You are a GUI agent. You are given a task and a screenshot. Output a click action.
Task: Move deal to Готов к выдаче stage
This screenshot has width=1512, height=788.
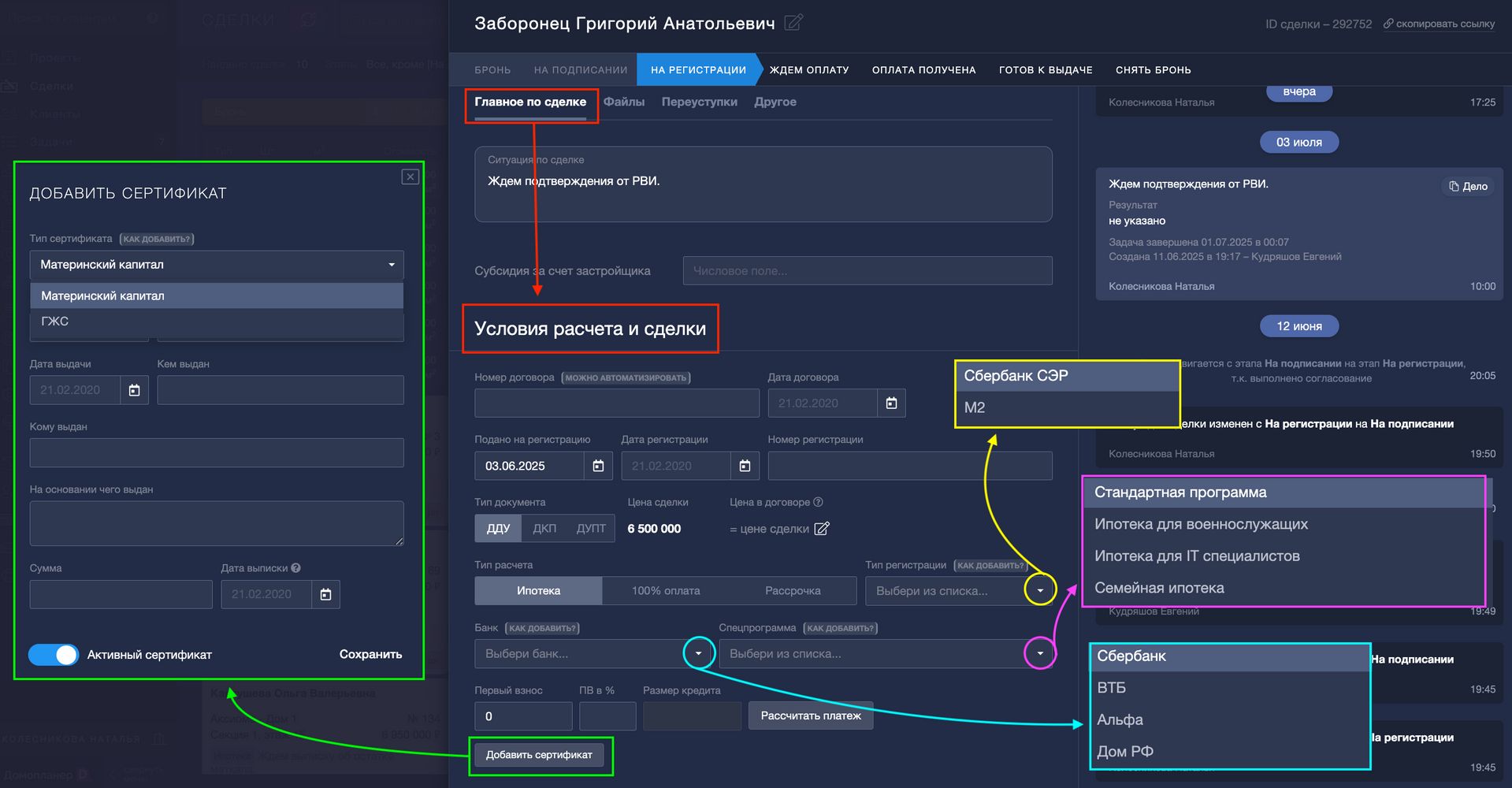coord(1046,70)
